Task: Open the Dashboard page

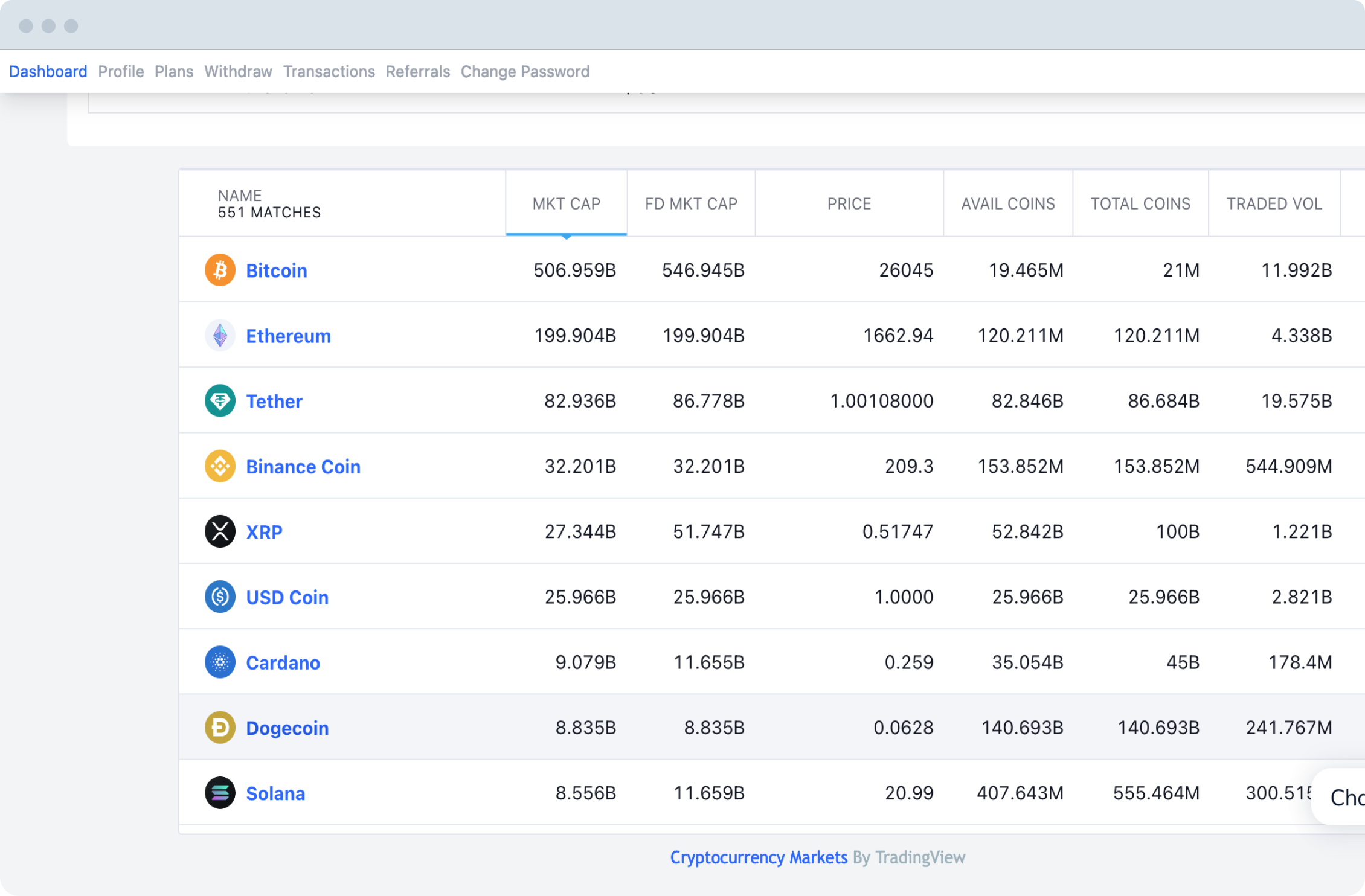Action: point(48,71)
